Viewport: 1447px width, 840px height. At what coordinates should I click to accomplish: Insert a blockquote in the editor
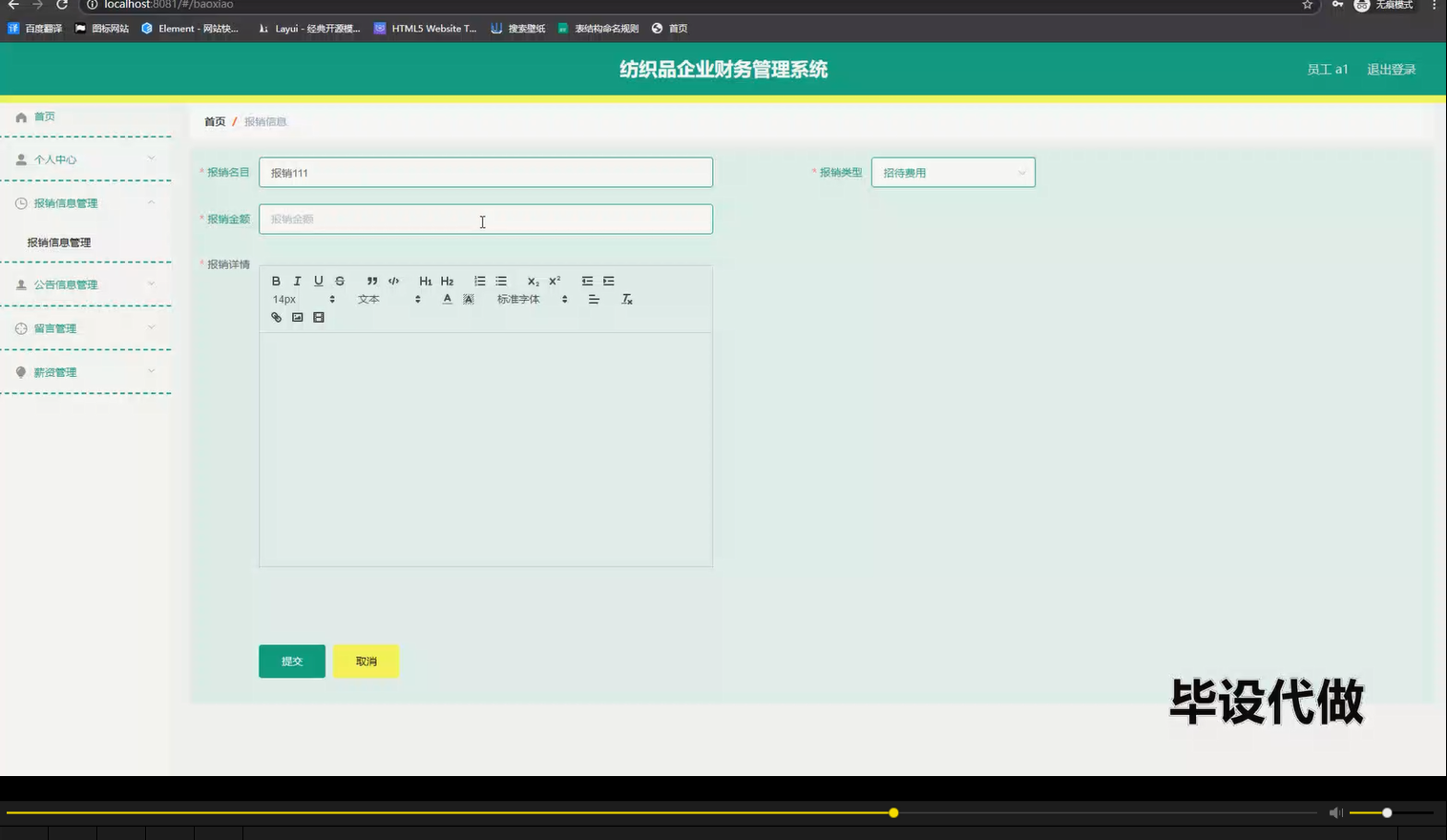click(372, 281)
